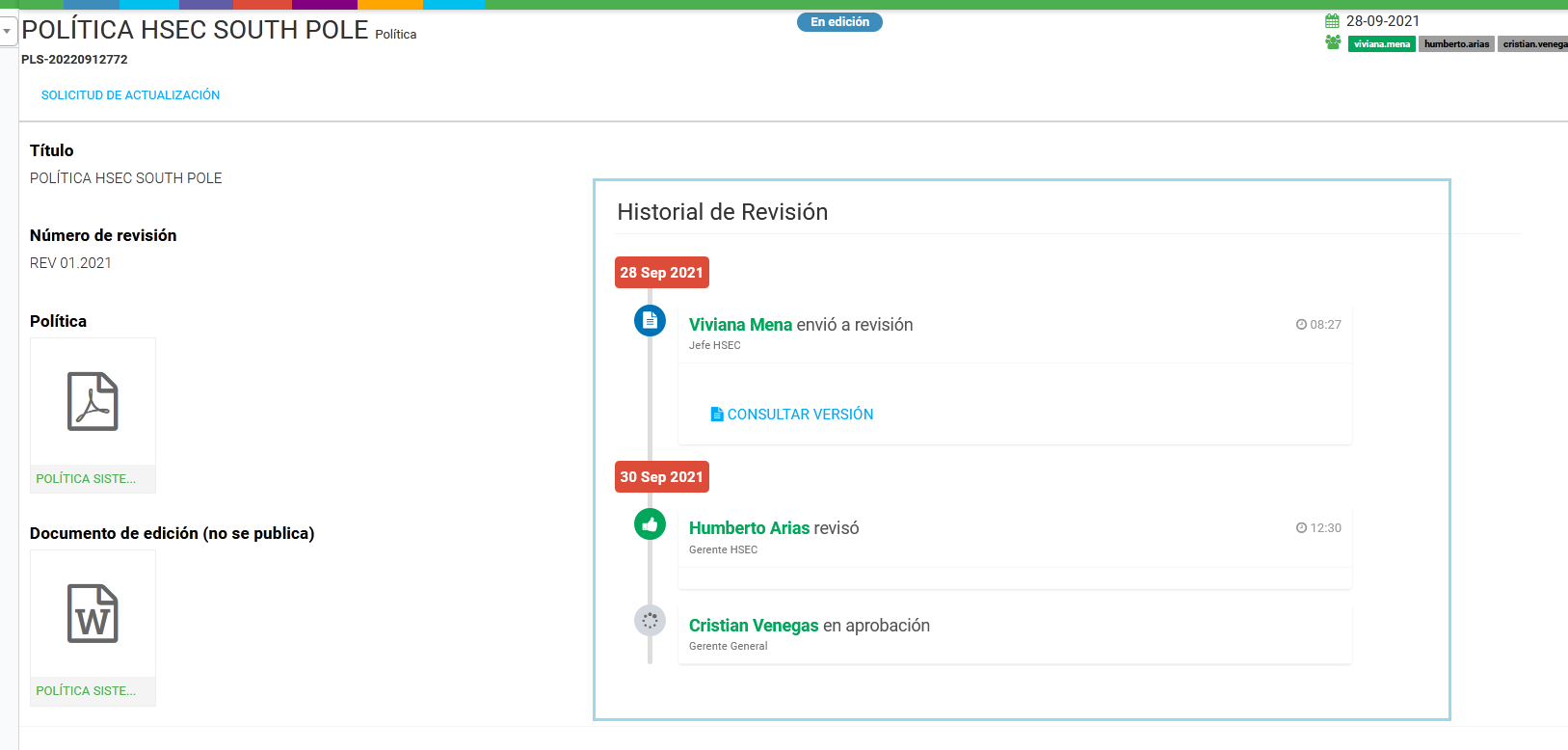Click the green calendar icon
The height and width of the screenshot is (750, 1568).
click(1332, 21)
